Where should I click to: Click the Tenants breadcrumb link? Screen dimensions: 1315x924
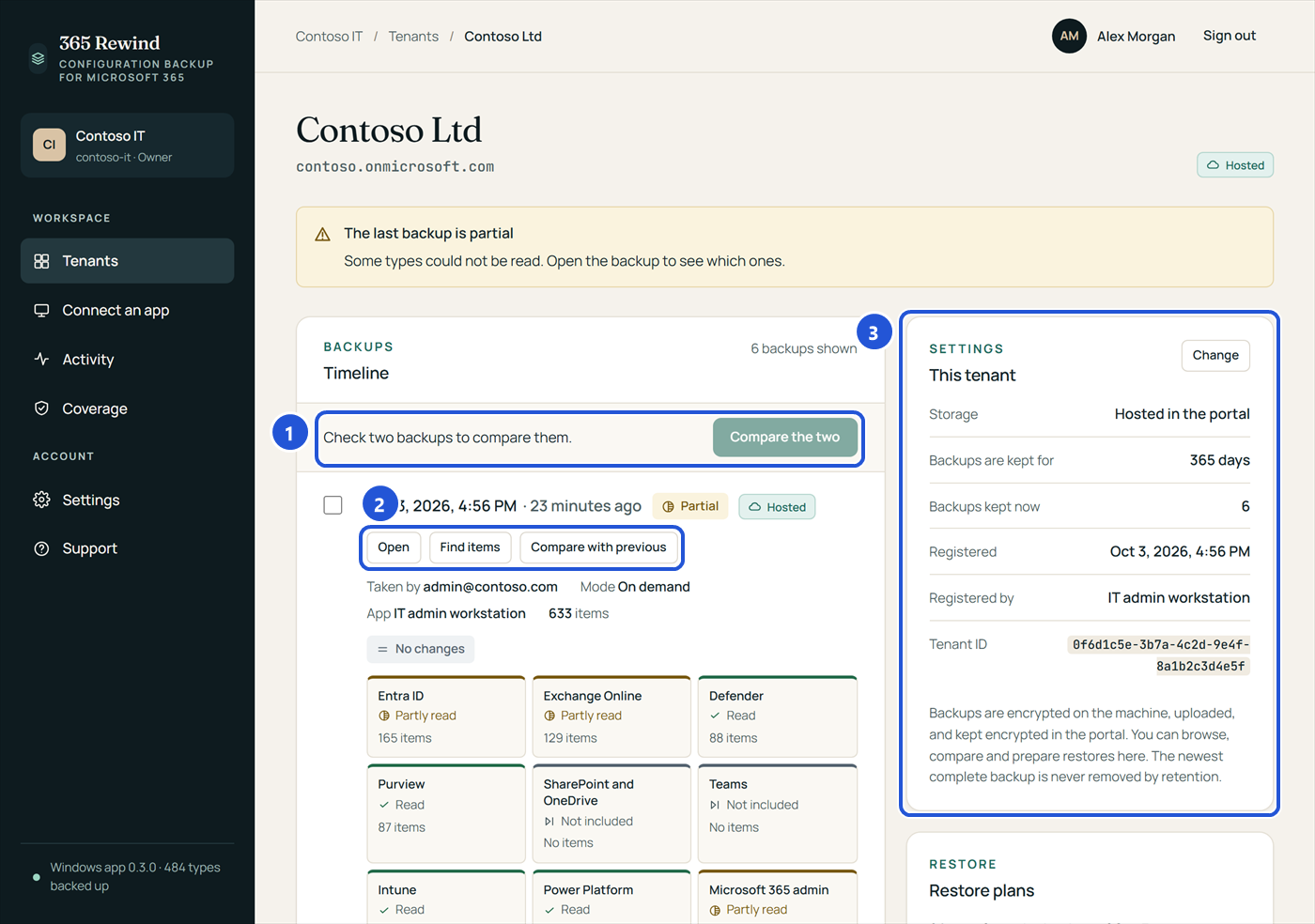pyautogui.click(x=413, y=37)
